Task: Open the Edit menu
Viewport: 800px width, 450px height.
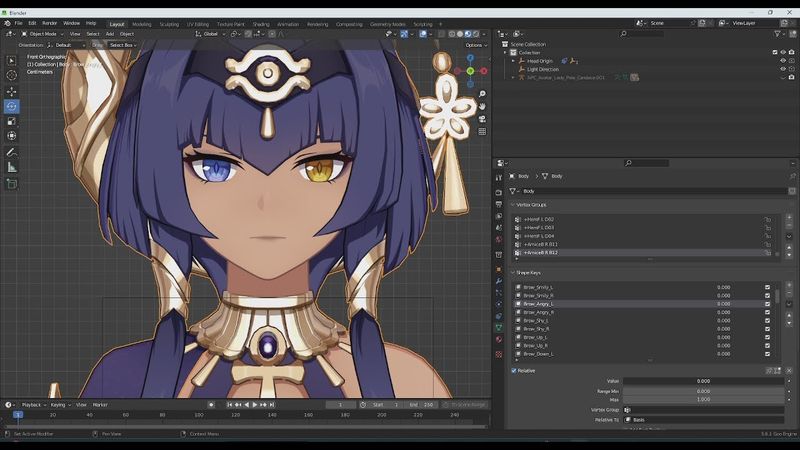Action: 32,23
